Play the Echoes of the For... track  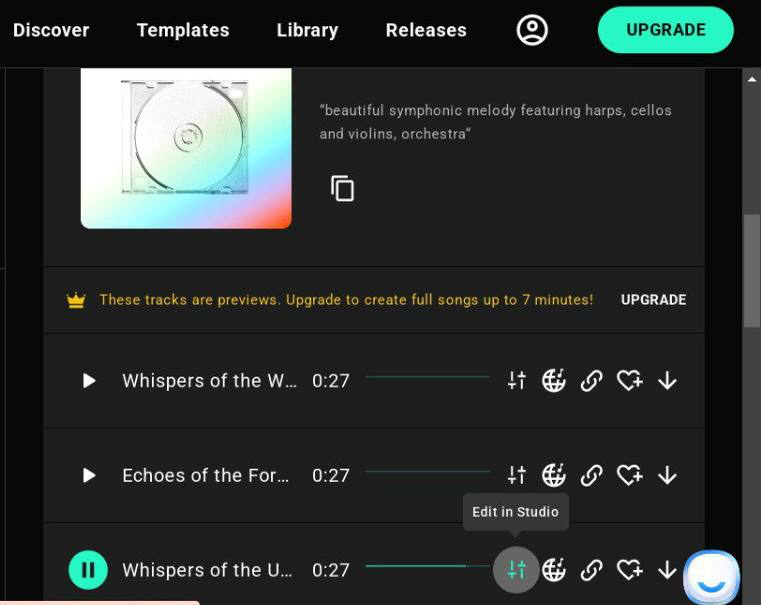89,475
